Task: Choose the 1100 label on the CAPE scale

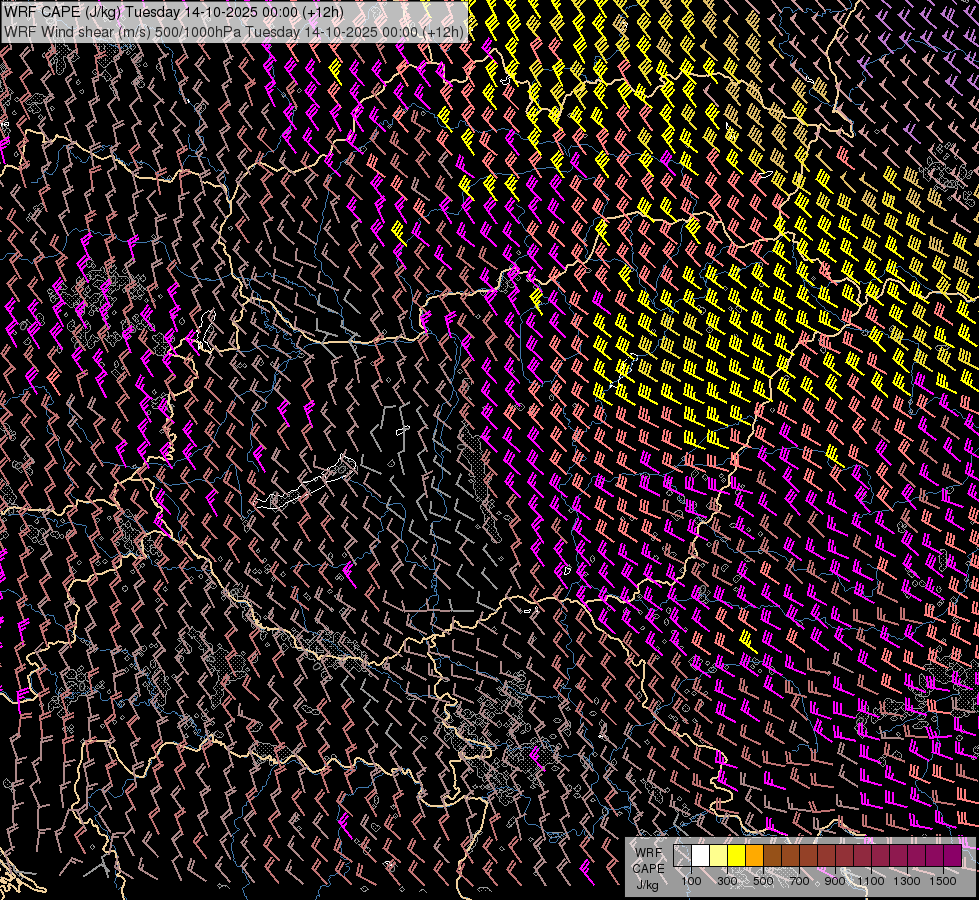Action: [x=871, y=881]
